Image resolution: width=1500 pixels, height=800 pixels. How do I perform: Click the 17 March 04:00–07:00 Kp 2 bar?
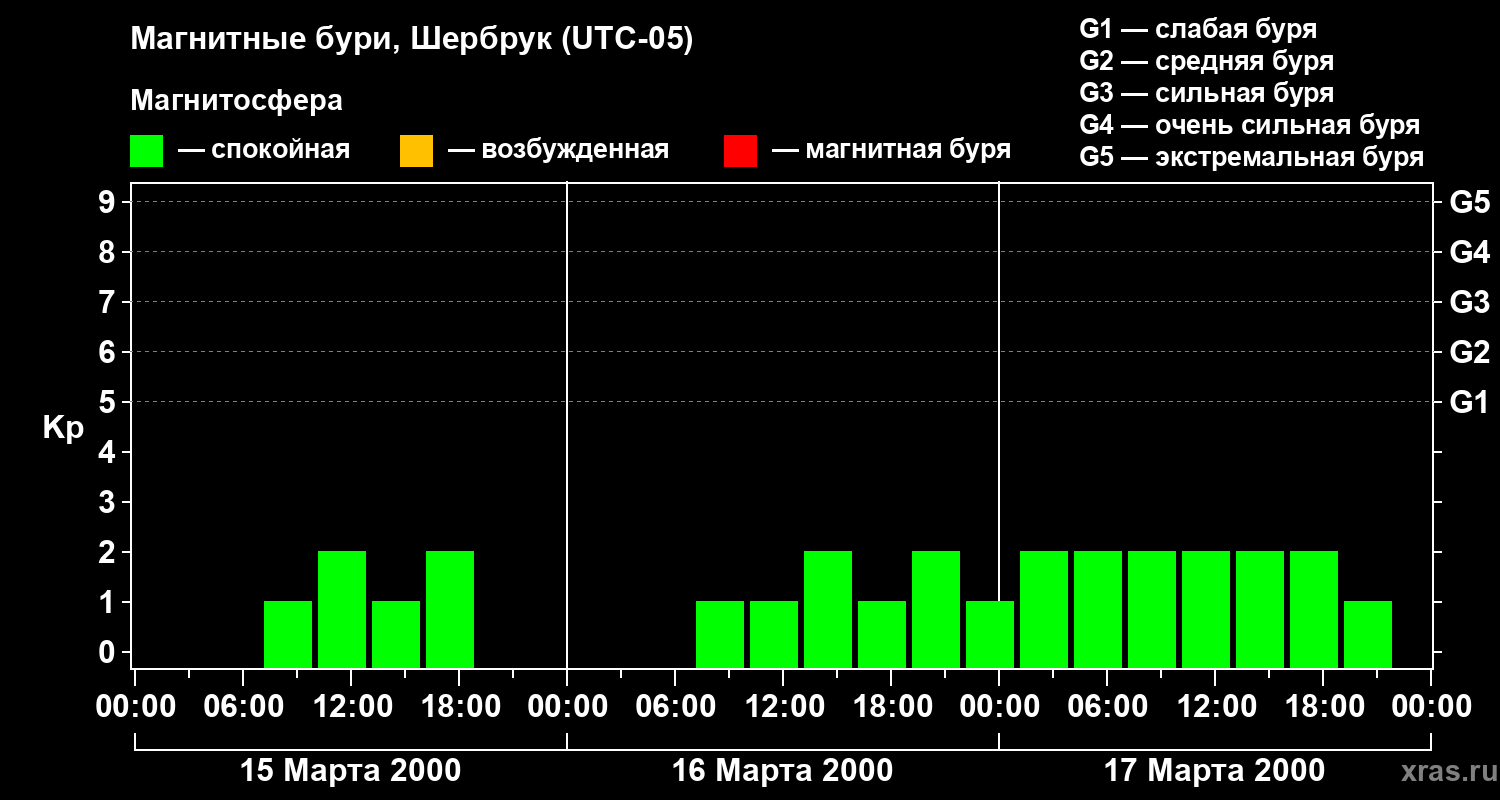point(1098,609)
